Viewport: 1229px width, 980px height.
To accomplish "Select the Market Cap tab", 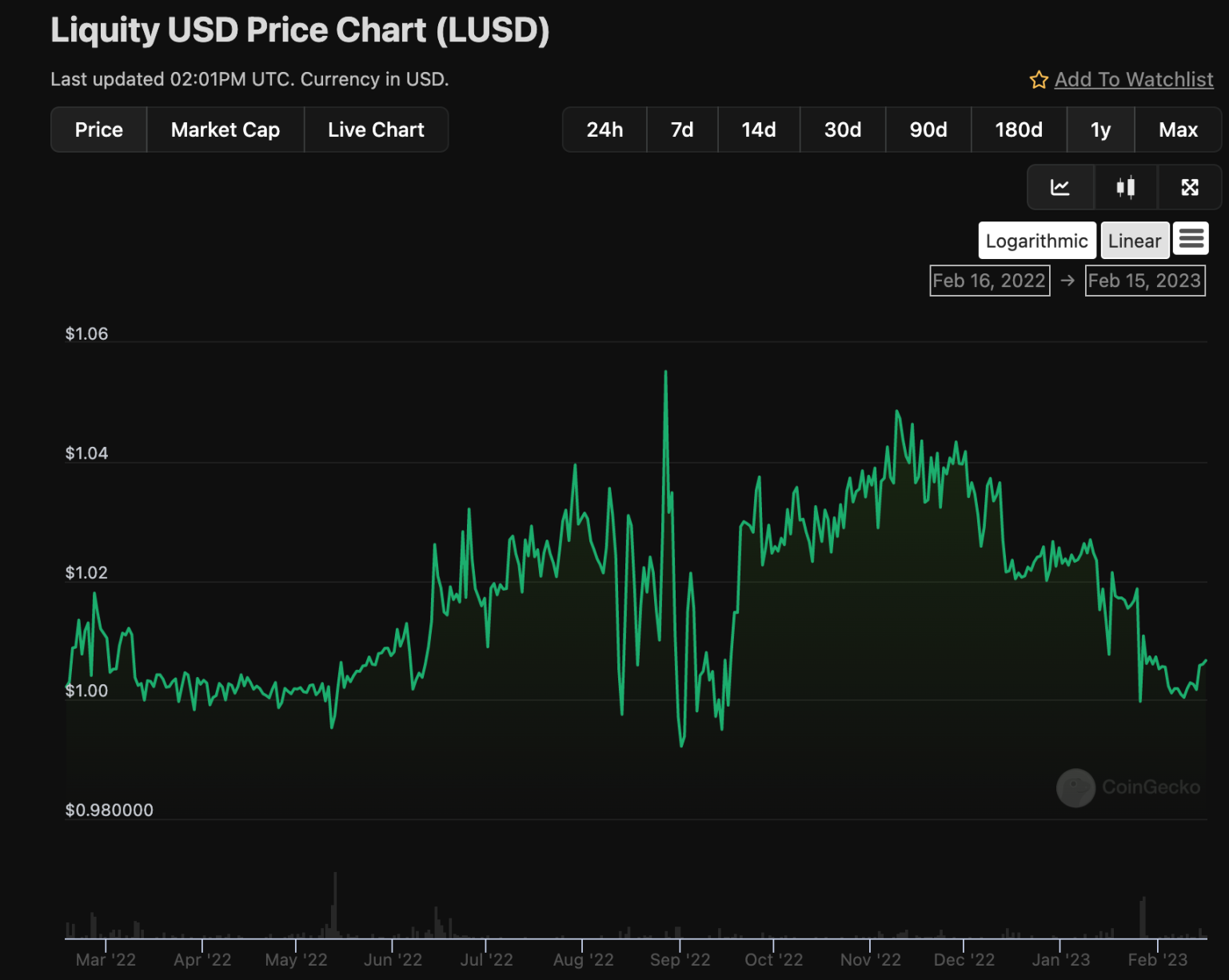I will pos(225,129).
